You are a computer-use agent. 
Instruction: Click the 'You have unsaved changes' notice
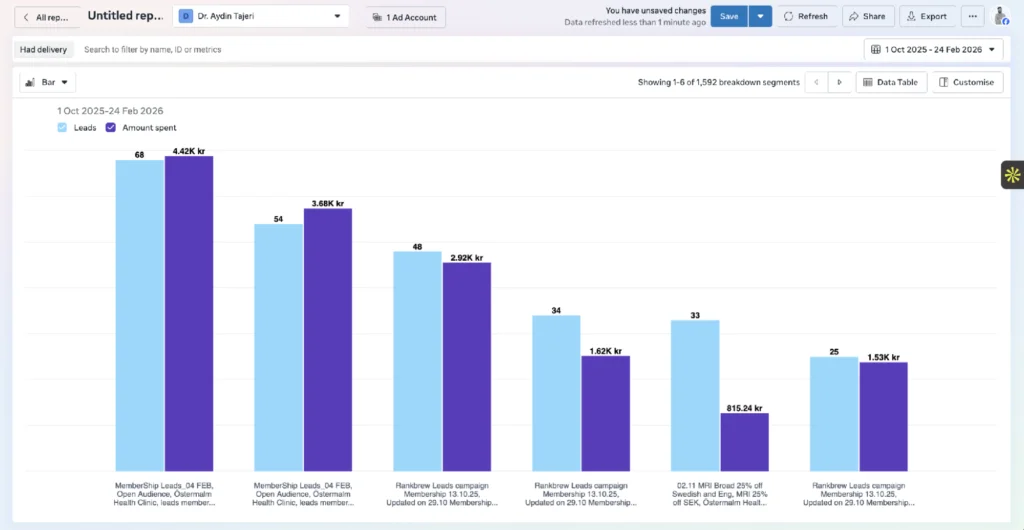point(655,11)
